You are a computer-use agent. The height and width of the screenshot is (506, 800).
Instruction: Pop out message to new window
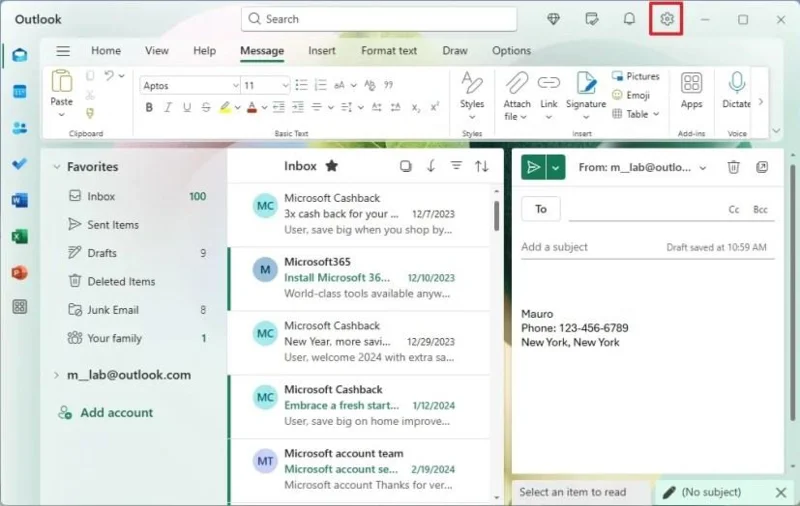click(x=762, y=167)
